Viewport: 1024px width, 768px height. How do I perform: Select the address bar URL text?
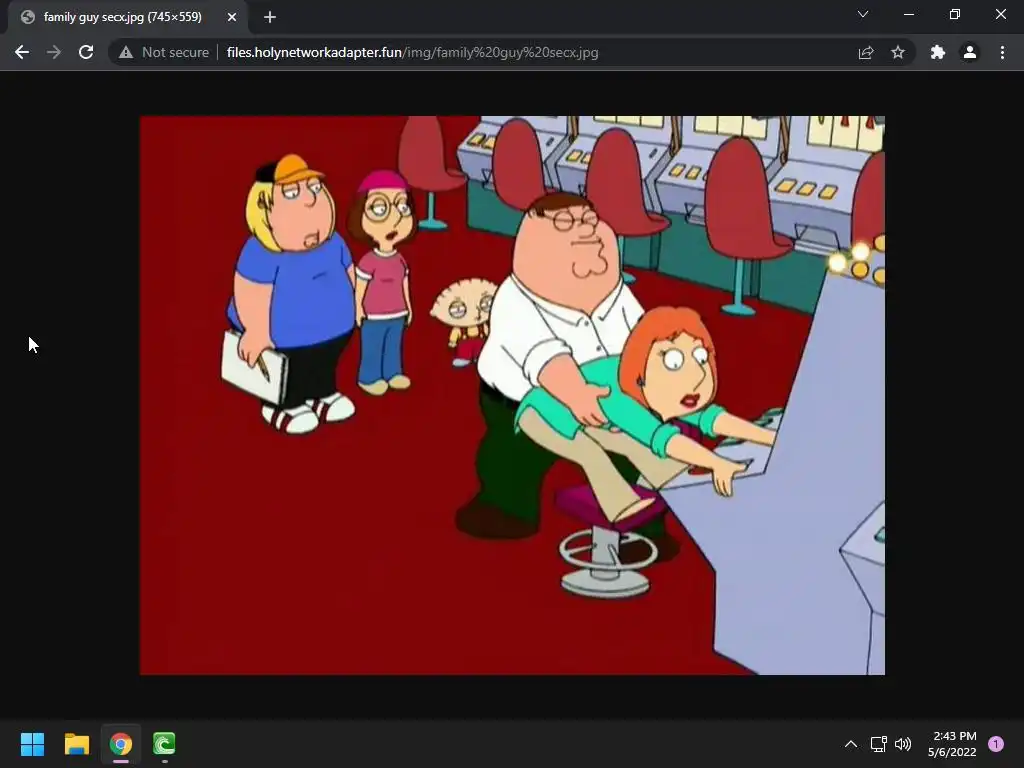click(412, 52)
